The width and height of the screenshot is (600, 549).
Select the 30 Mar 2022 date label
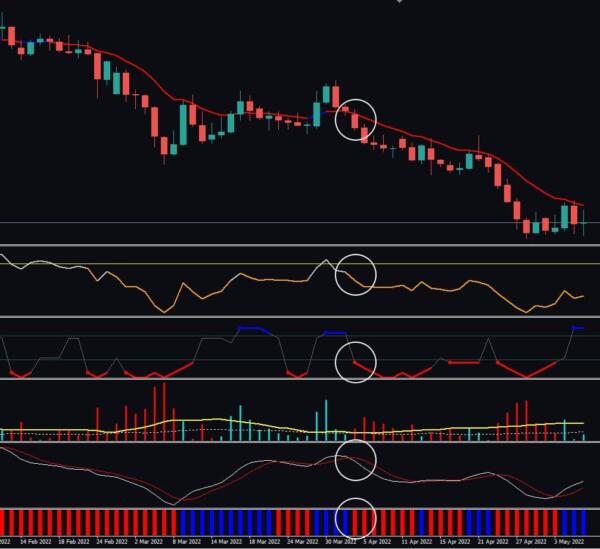[x=341, y=542]
